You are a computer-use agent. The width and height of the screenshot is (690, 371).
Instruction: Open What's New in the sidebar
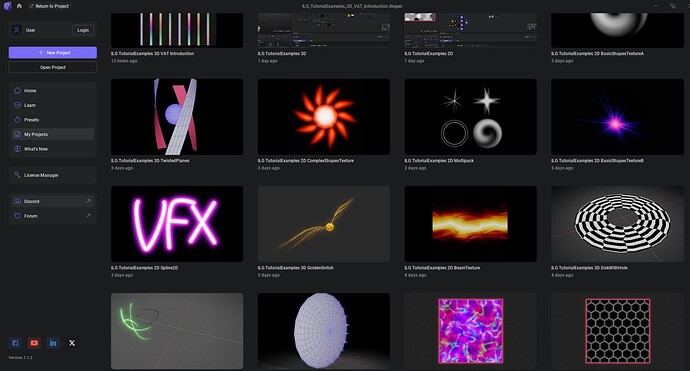tap(53, 149)
